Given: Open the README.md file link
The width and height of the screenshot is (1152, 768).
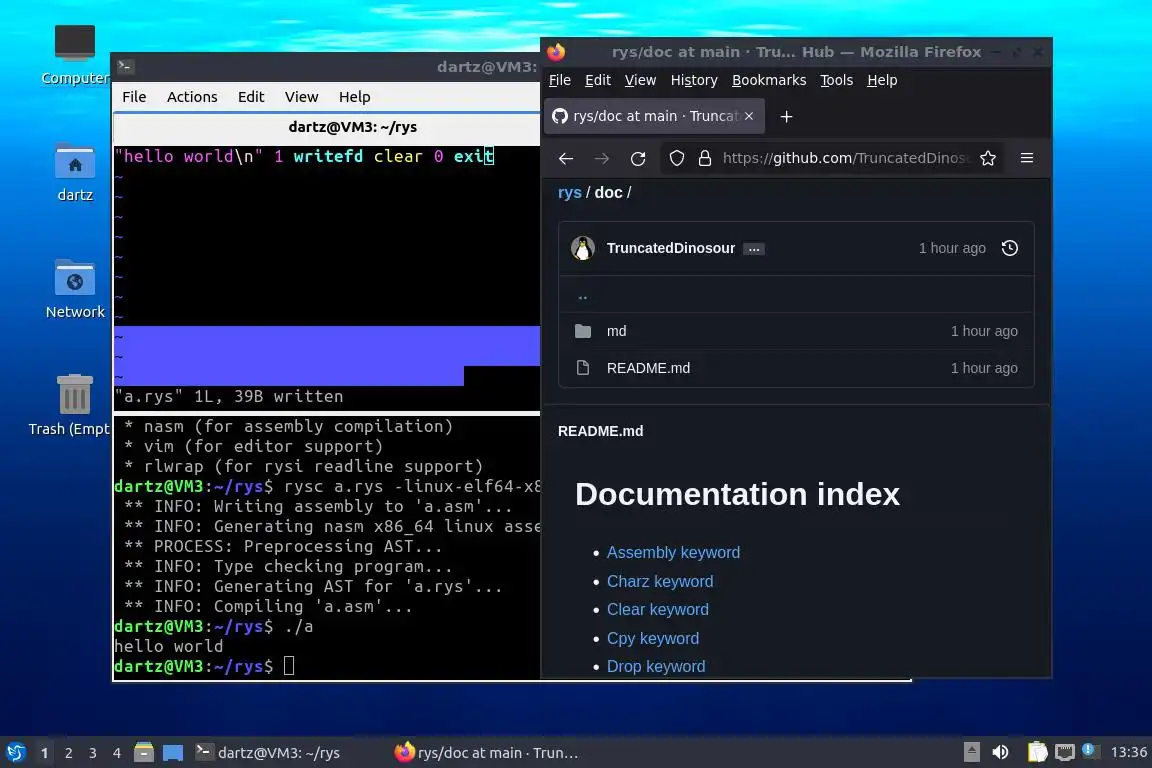Looking at the screenshot, I should [648, 368].
